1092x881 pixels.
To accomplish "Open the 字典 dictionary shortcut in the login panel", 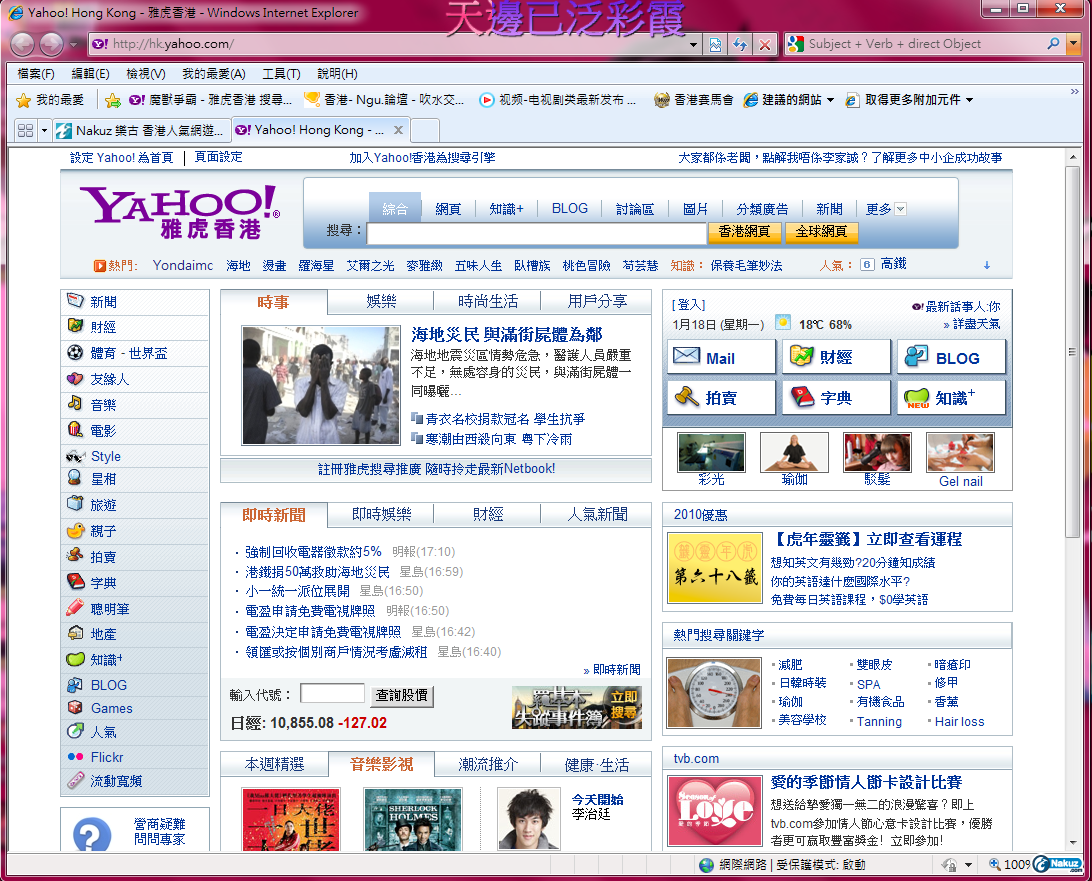I will pos(836,397).
